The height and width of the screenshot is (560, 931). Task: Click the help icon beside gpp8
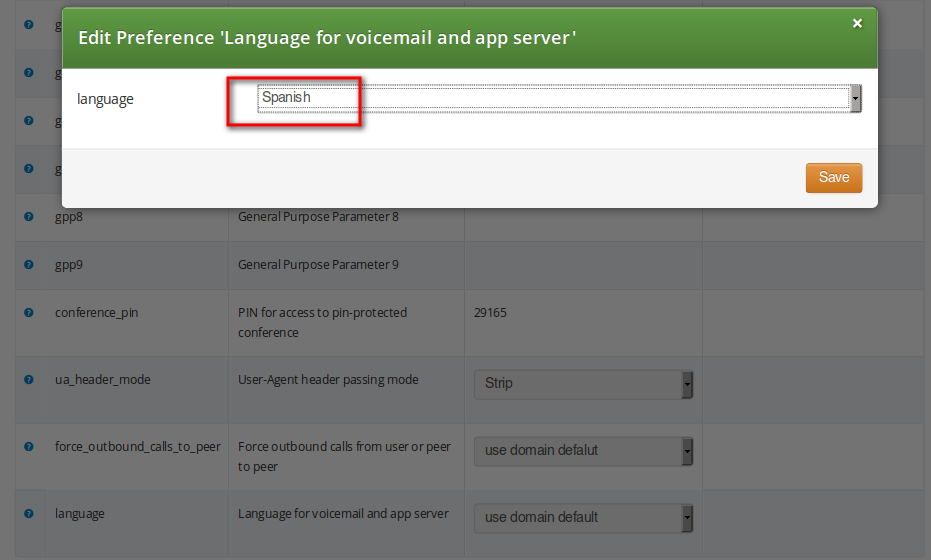point(29,217)
